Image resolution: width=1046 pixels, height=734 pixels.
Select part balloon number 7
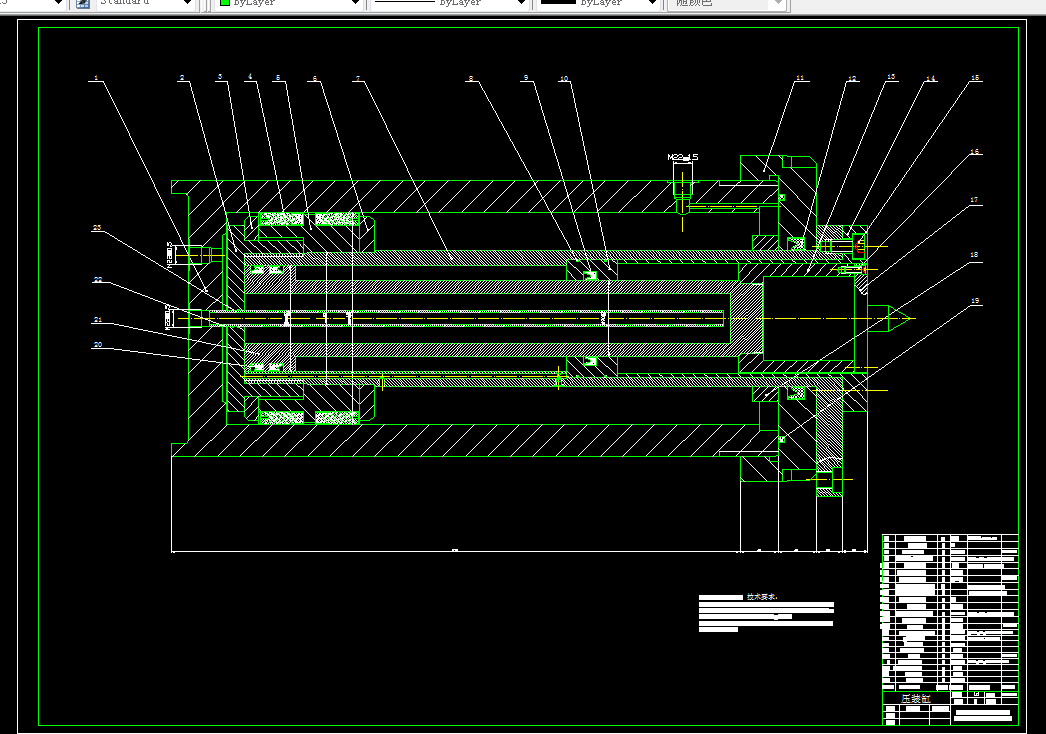[x=357, y=78]
